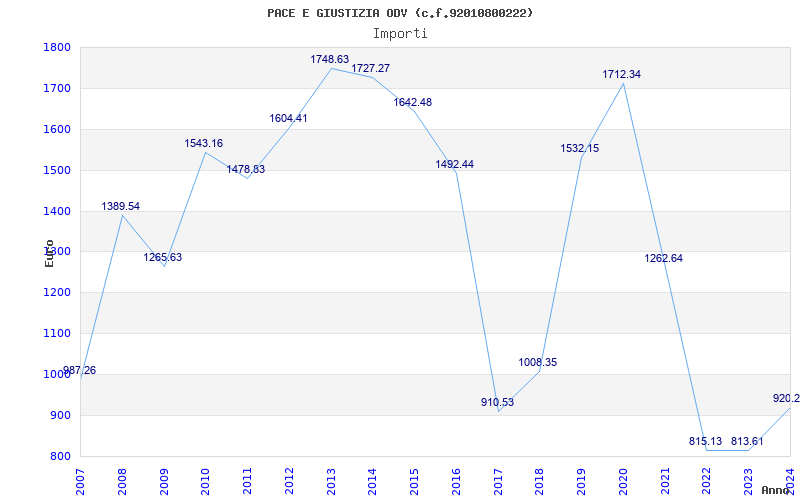
Task: Select the 987.26 data label
Action: (79, 371)
